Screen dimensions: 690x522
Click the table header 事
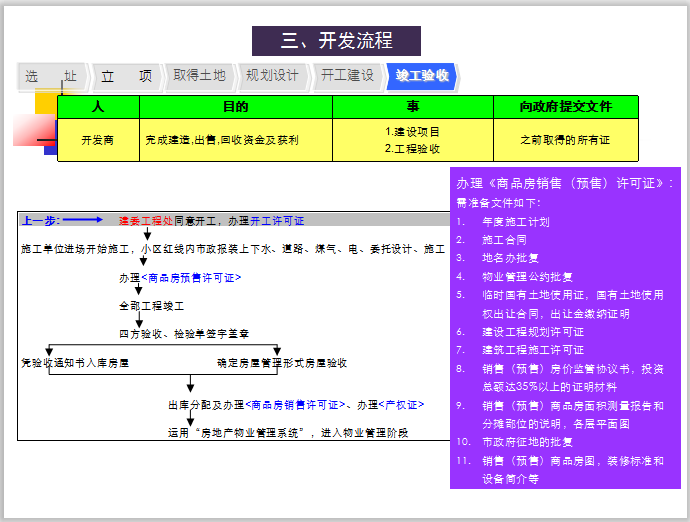tap(412, 107)
